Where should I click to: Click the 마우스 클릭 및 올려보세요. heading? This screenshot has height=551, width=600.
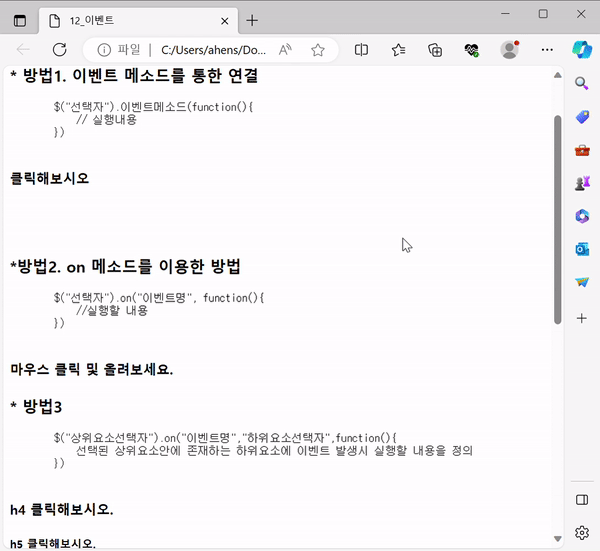pyautogui.click(x=91, y=369)
